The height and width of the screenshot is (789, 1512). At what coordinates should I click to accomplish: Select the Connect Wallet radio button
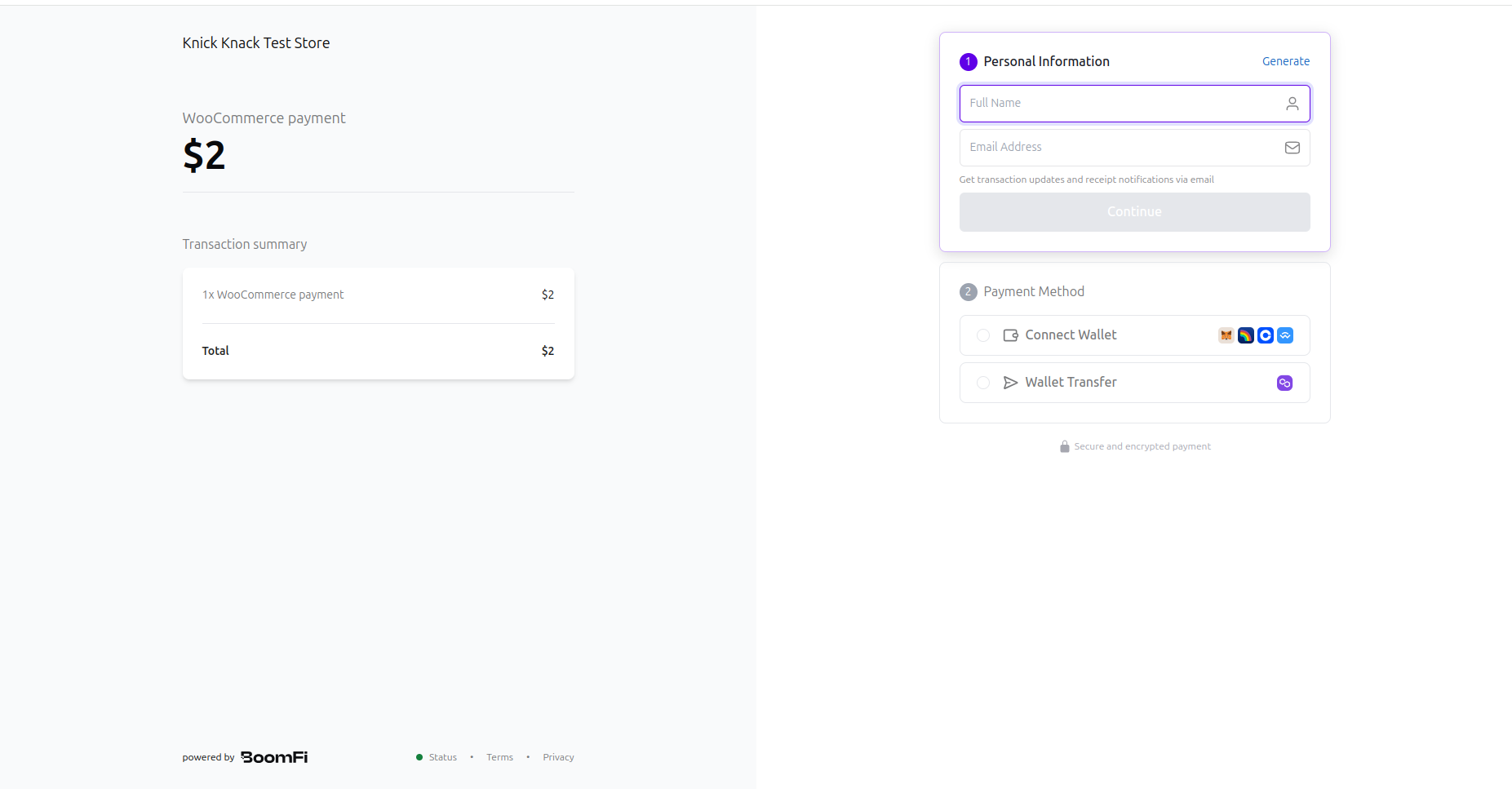[x=982, y=335]
